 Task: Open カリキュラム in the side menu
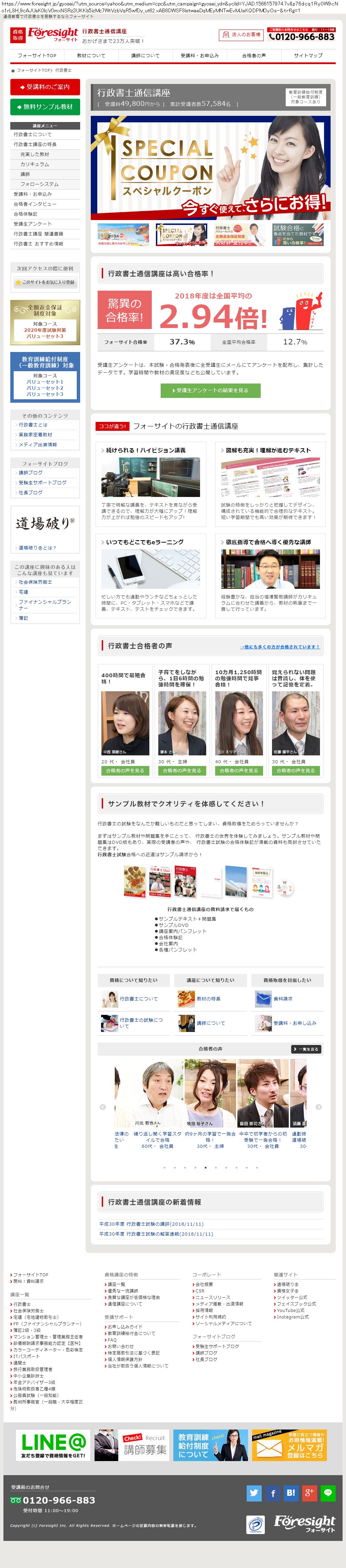[35, 165]
